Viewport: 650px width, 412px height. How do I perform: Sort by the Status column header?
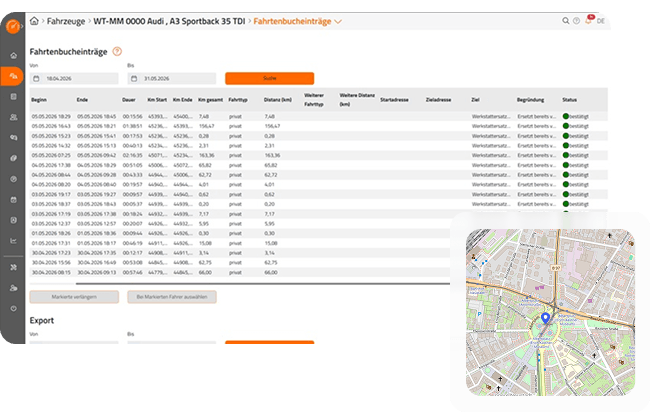(570, 100)
